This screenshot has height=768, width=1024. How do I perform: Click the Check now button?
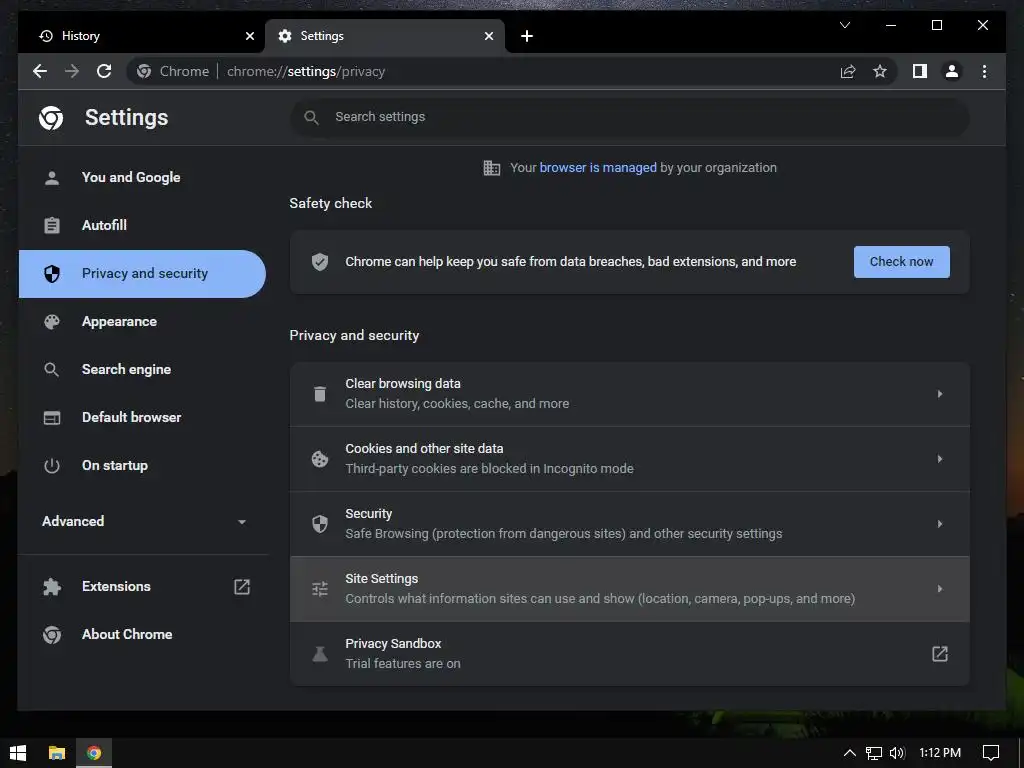[901, 262]
